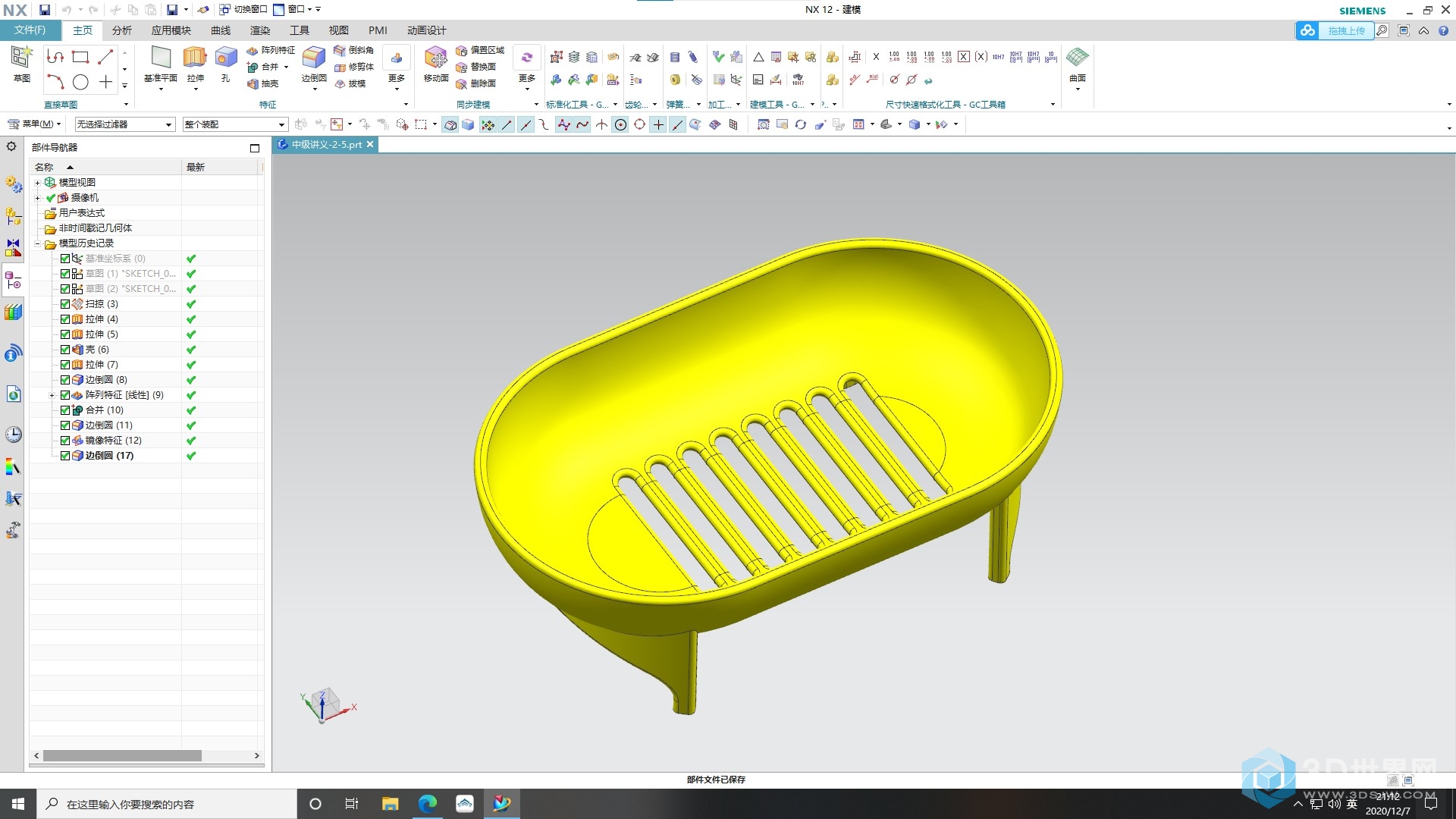Expand the 模型视图 tree node
Screen dimensions: 1456x819
pyautogui.click(x=37, y=183)
